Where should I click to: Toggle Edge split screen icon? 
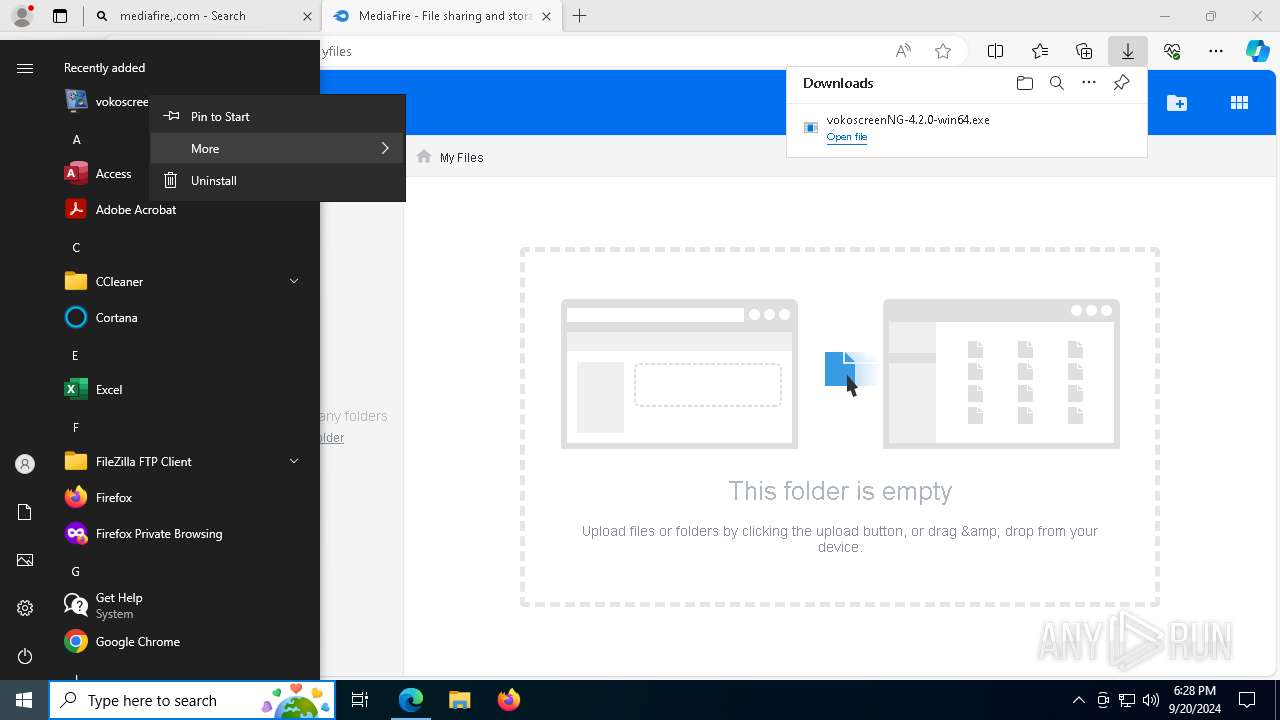coord(995,51)
